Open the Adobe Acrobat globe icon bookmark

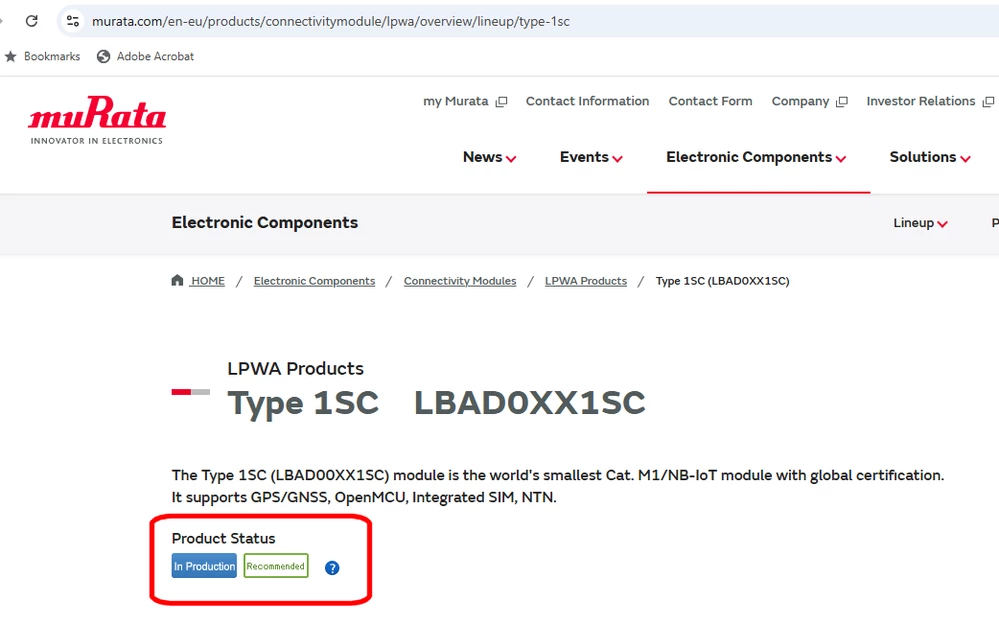tap(103, 56)
